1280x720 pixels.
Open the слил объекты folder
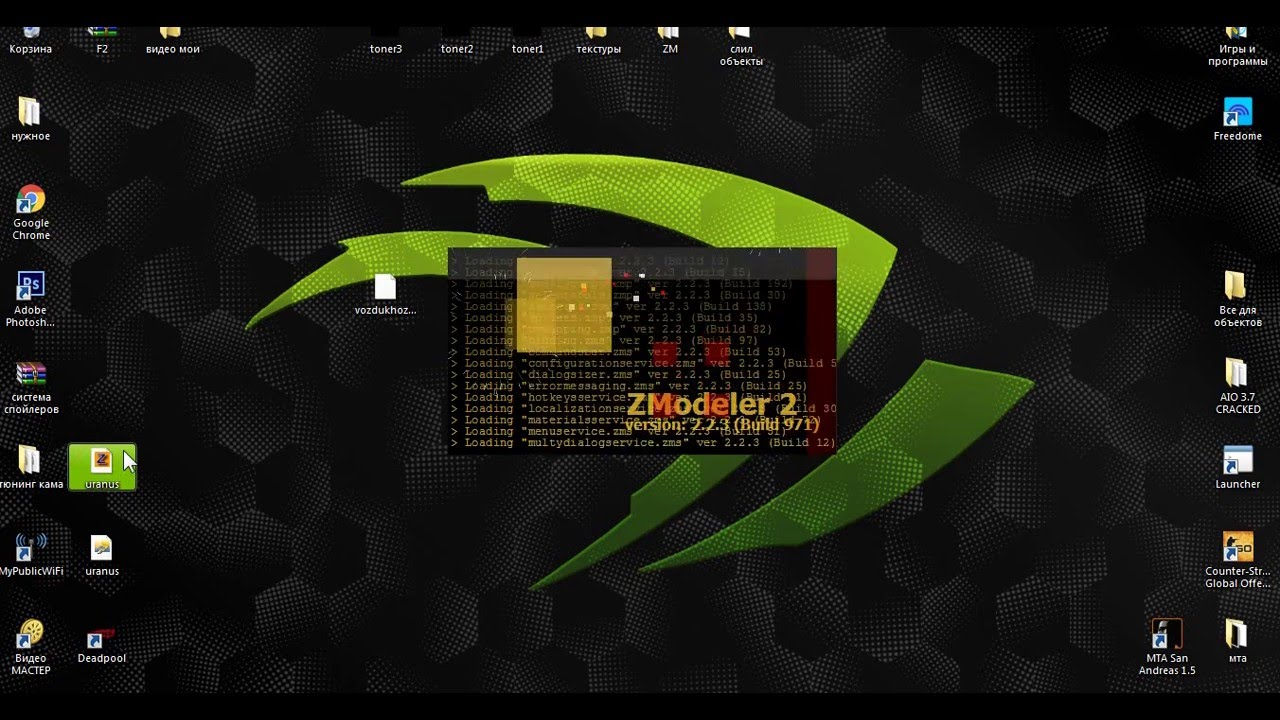point(741,47)
